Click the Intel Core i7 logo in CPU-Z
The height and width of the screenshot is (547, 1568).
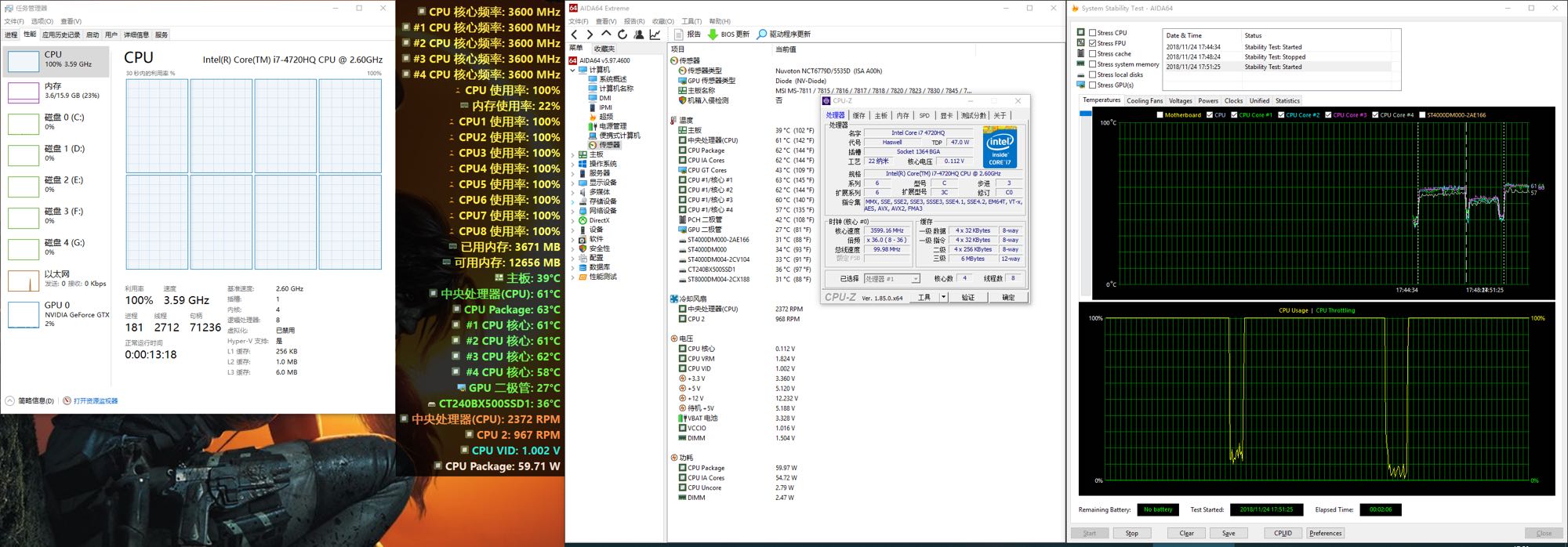coord(1000,147)
